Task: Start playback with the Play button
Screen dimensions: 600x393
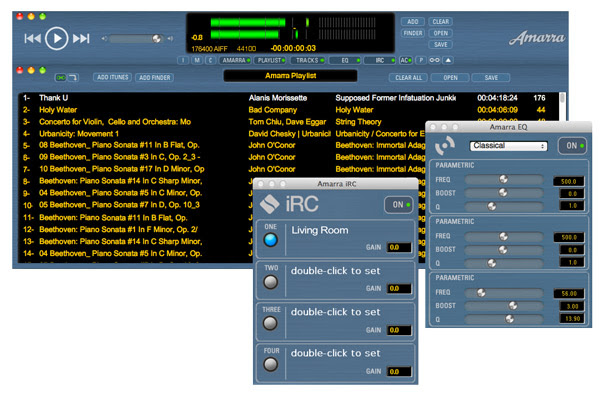Action: coord(57,38)
